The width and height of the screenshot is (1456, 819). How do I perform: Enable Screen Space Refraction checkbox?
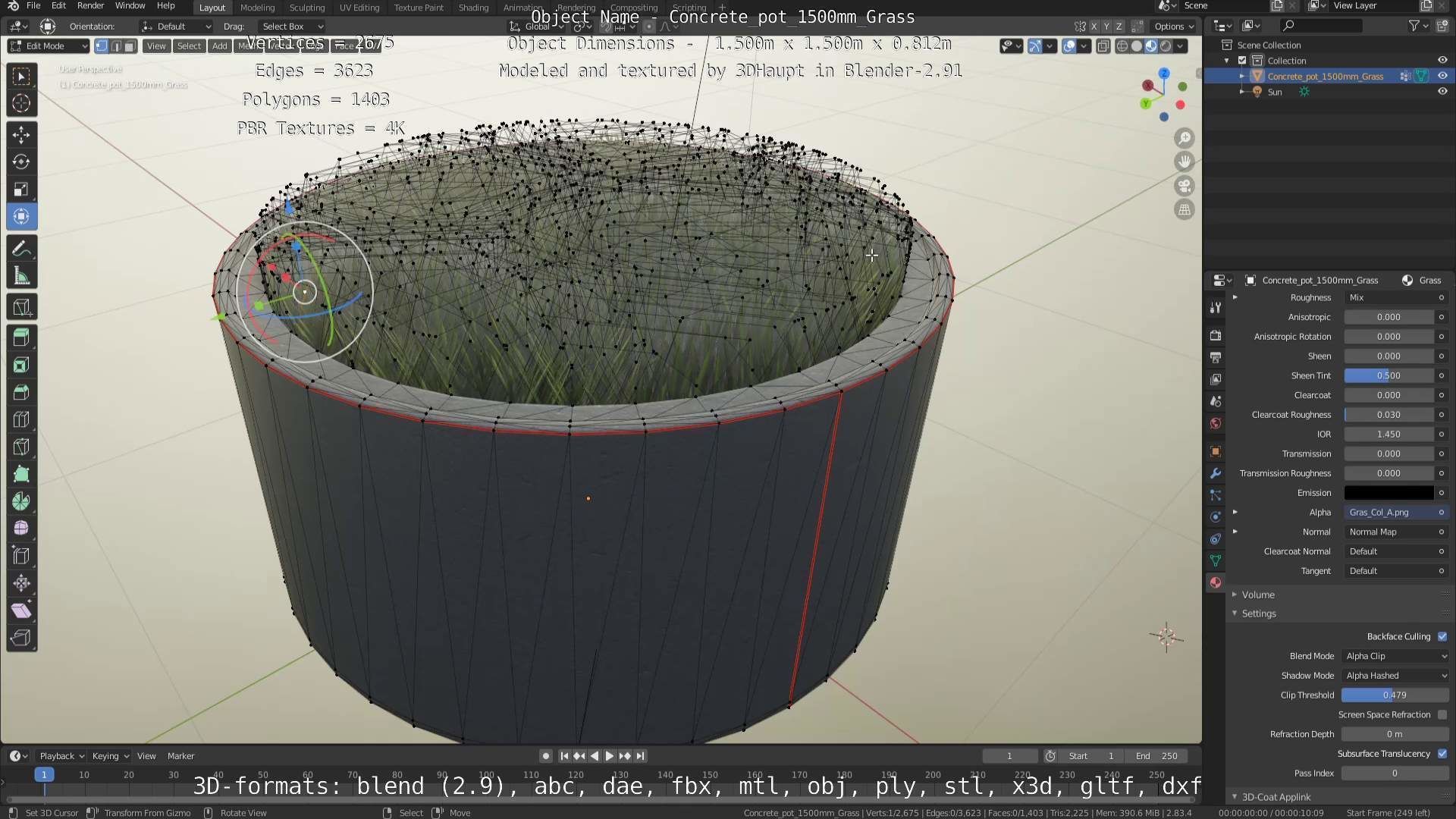coord(1442,715)
